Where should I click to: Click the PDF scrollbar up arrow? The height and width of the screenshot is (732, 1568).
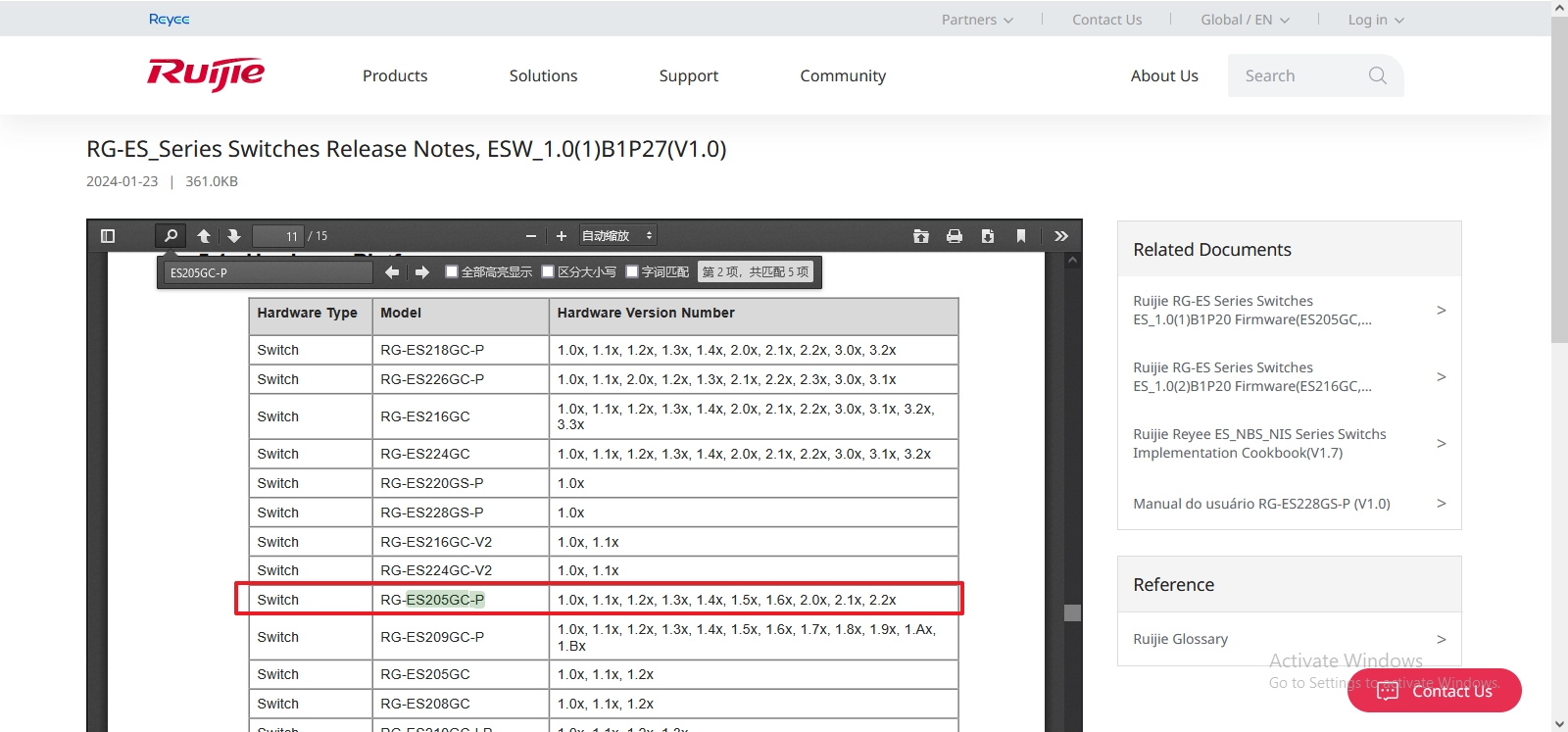[1072, 261]
